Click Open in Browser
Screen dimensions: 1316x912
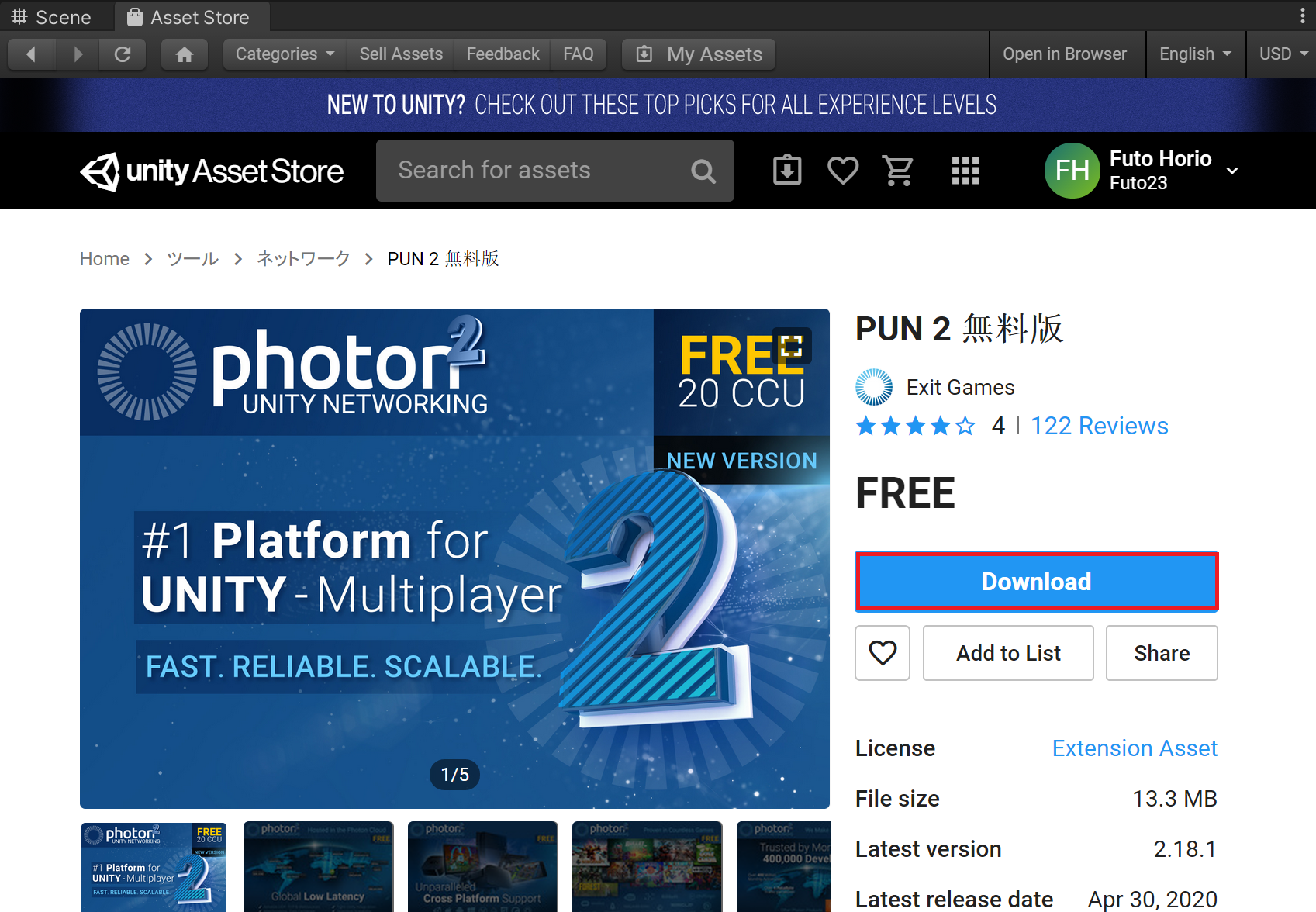[1065, 54]
